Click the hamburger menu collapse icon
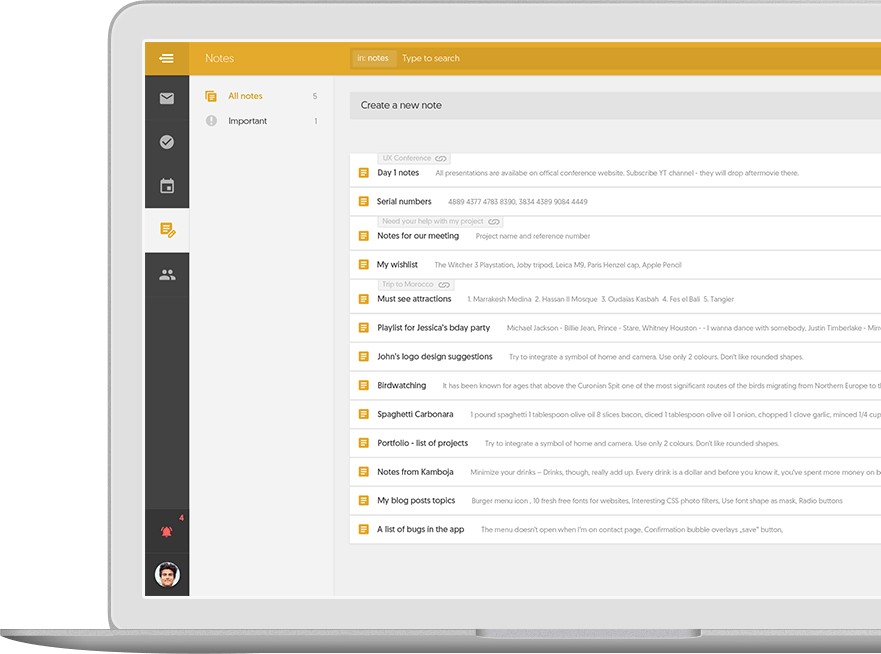The image size is (881, 654). (166, 58)
